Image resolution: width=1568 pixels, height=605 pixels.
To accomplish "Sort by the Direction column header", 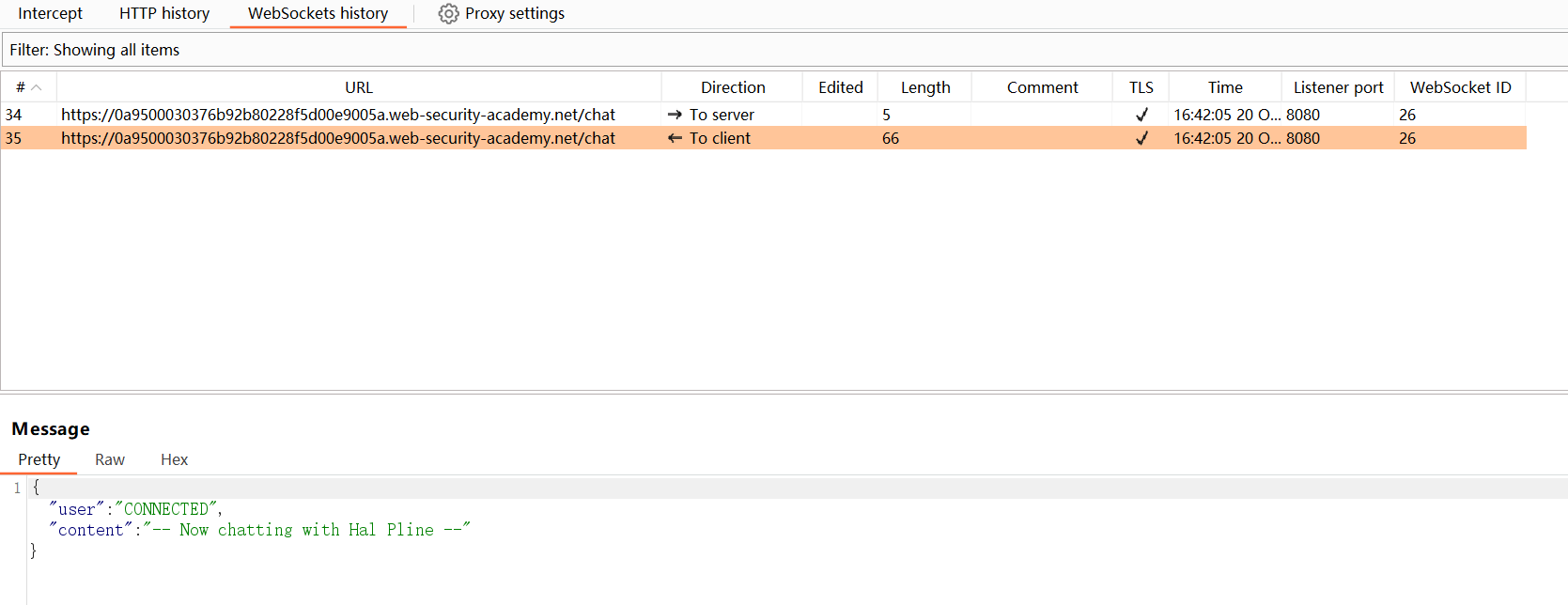I will pyautogui.click(x=733, y=87).
